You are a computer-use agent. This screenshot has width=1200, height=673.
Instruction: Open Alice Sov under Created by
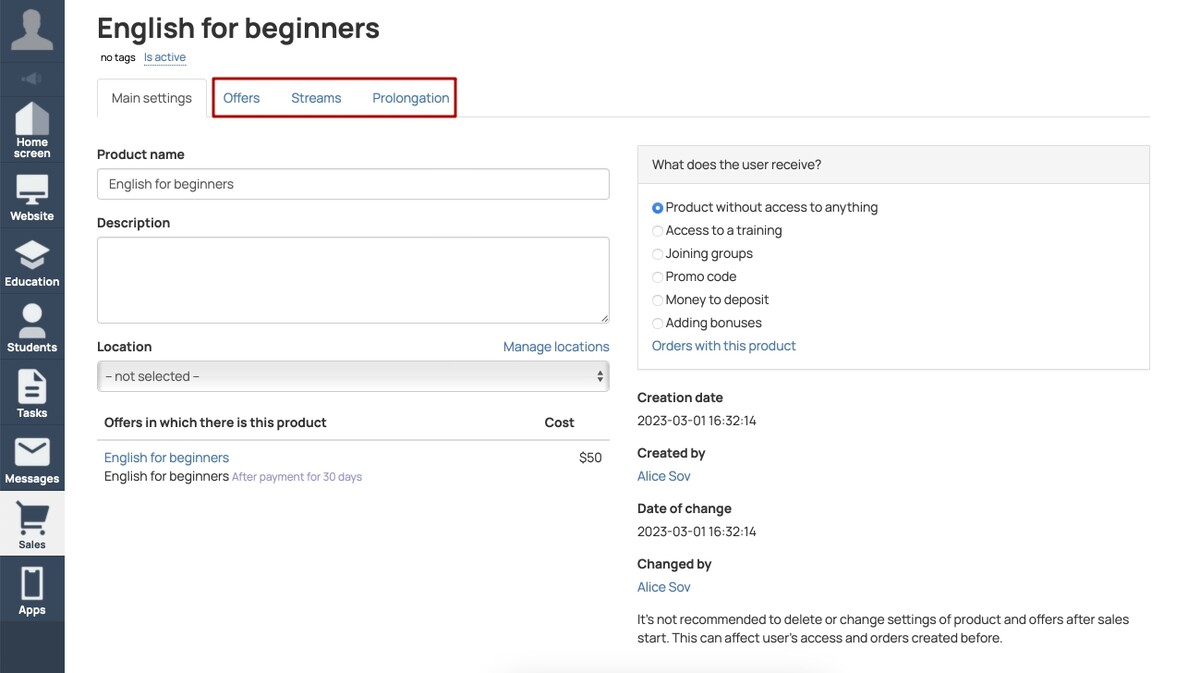pyautogui.click(x=664, y=476)
